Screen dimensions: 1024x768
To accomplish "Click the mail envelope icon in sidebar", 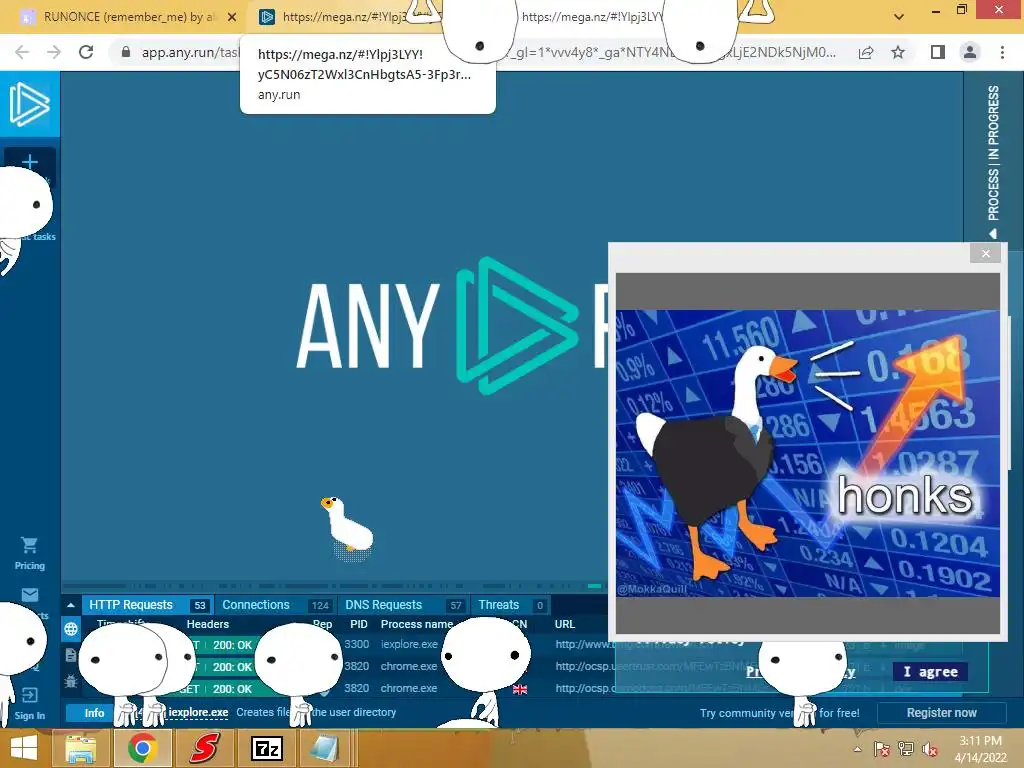I will point(29,595).
